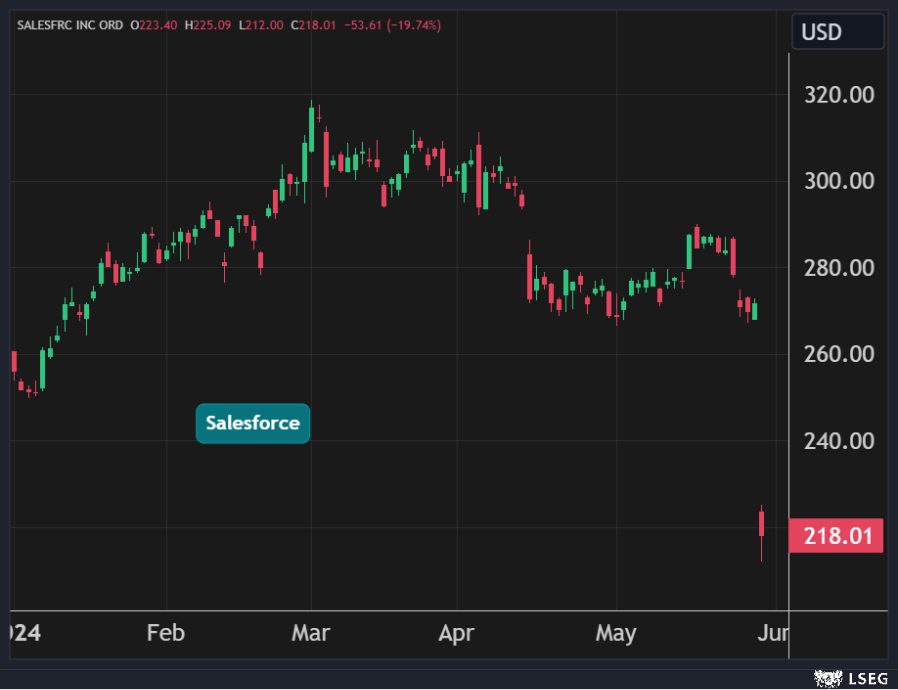Select the Mar label on time axis
Image resolution: width=898 pixels, height=690 pixels.
(311, 633)
